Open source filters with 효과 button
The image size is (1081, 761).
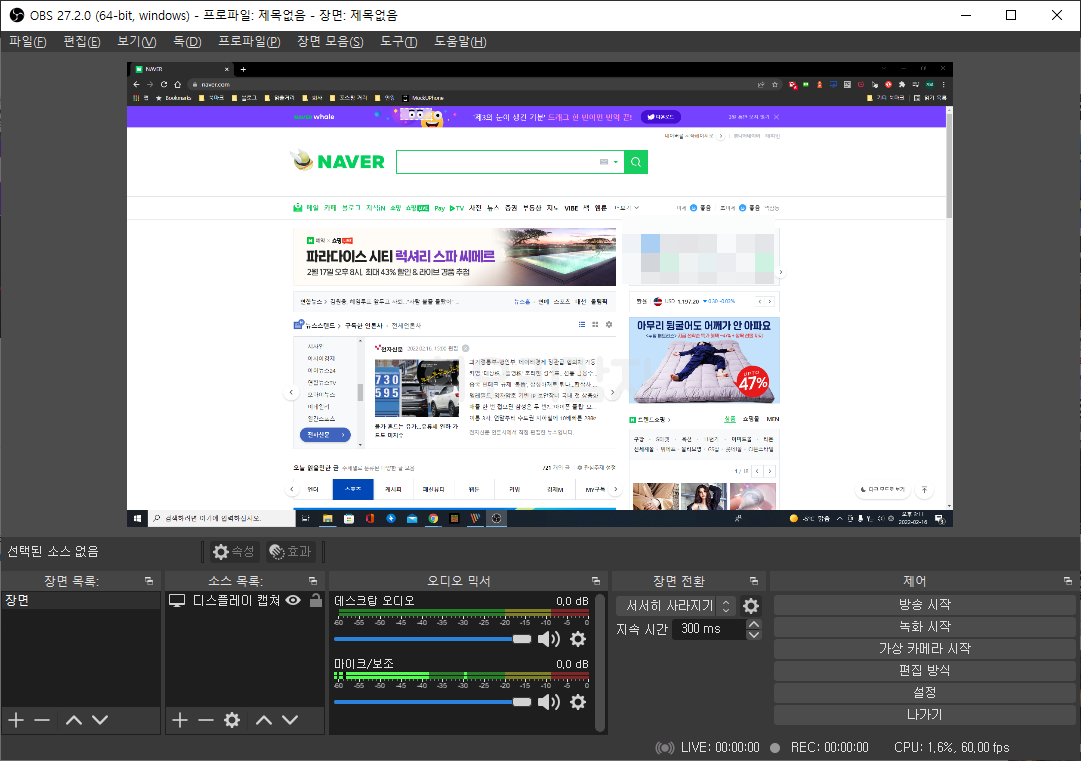click(x=291, y=551)
